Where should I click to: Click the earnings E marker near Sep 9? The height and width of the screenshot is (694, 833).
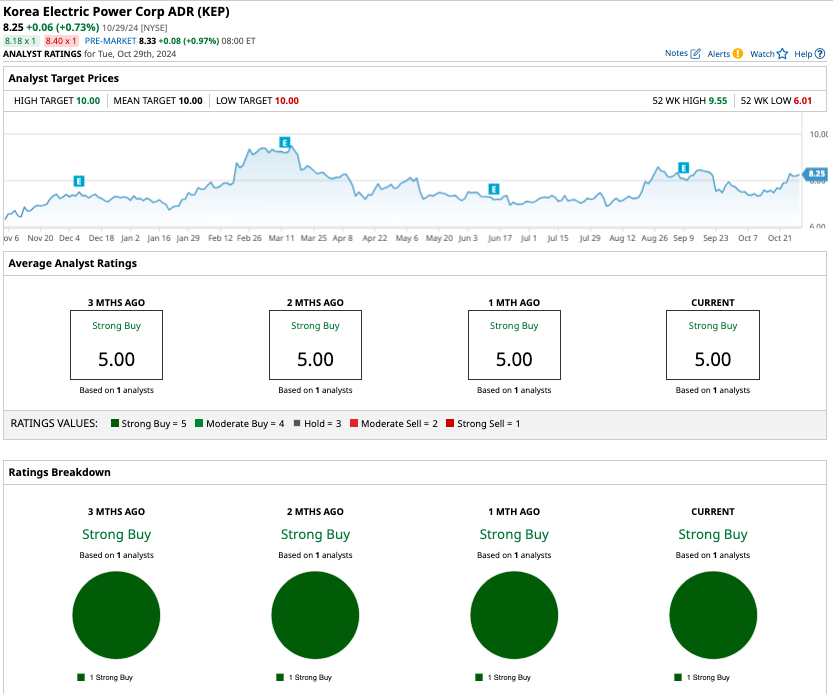coord(684,168)
